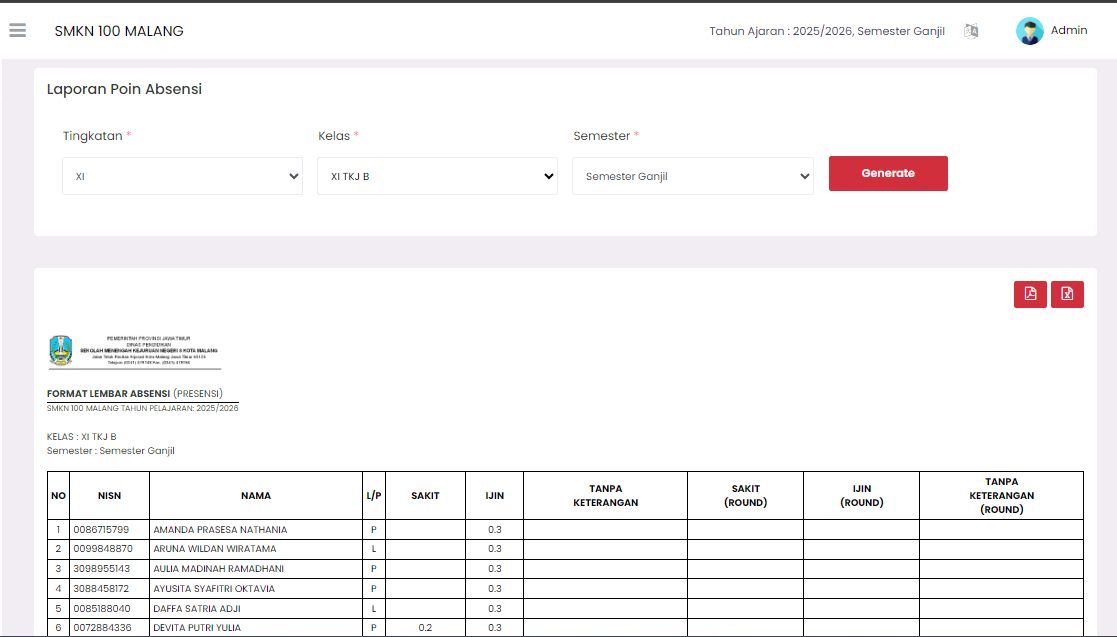Click the language translate icon
This screenshot has height=637, width=1117.
point(971,31)
